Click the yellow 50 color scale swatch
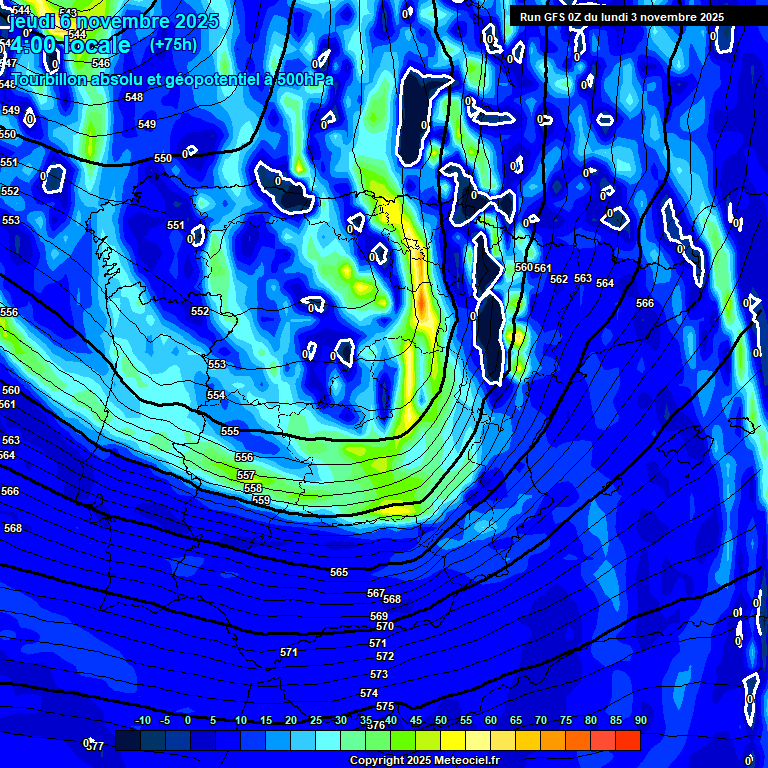The width and height of the screenshot is (768, 768). 428,741
